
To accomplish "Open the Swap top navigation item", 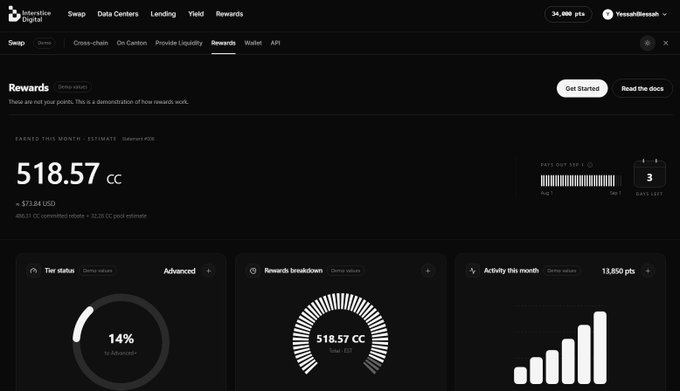I will pos(77,14).
